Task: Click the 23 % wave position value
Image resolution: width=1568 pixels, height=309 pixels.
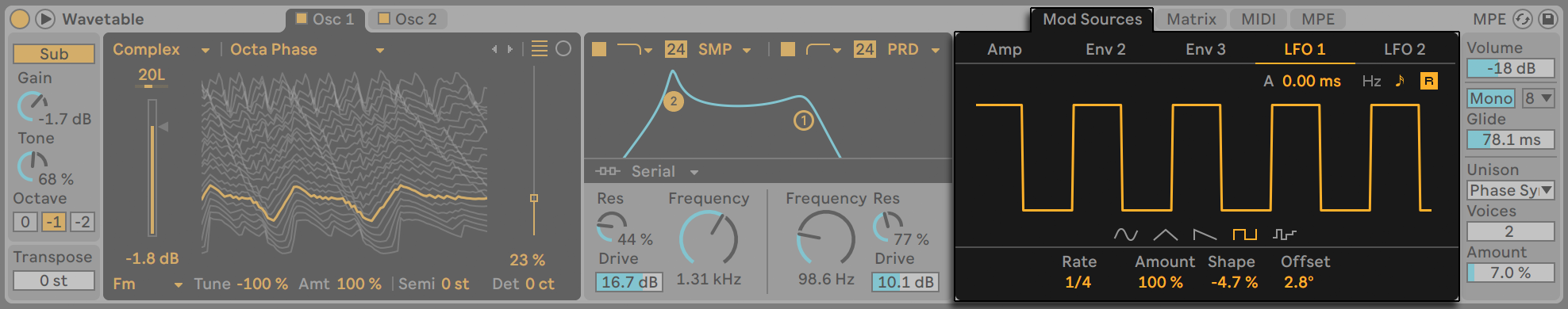Action: click(527, 260)
